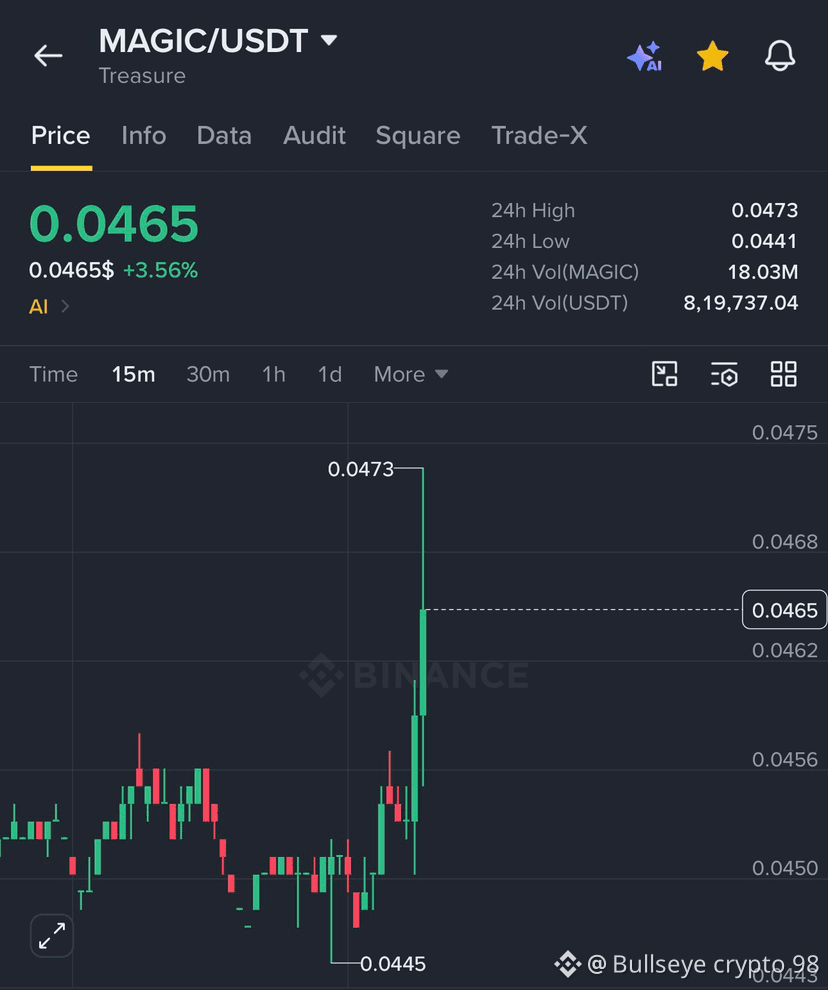828x990 pixels.
Task: Switch to the Info tab
Action: pos(144,135)
